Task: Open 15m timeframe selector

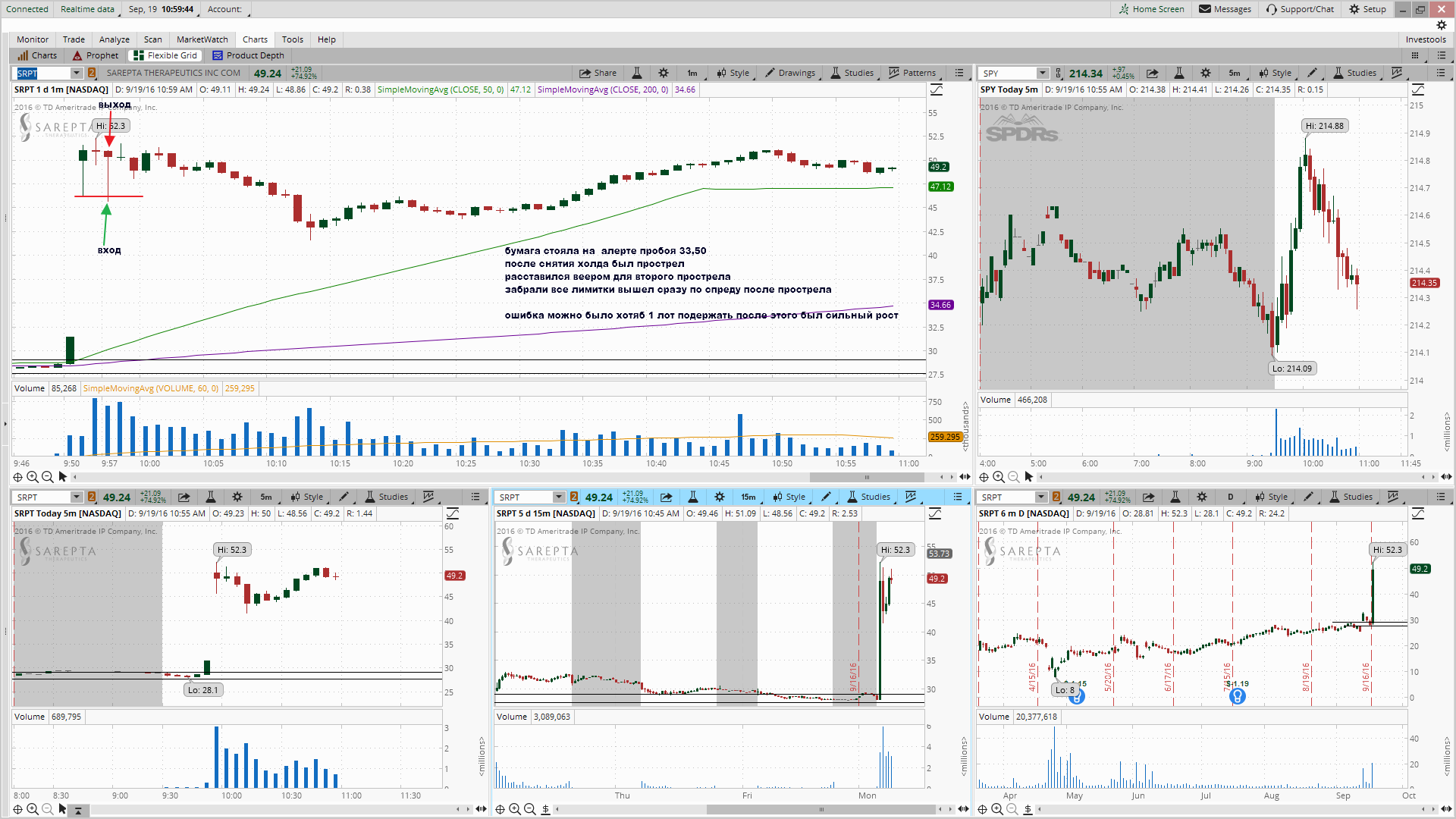Action: pos(748,497)
